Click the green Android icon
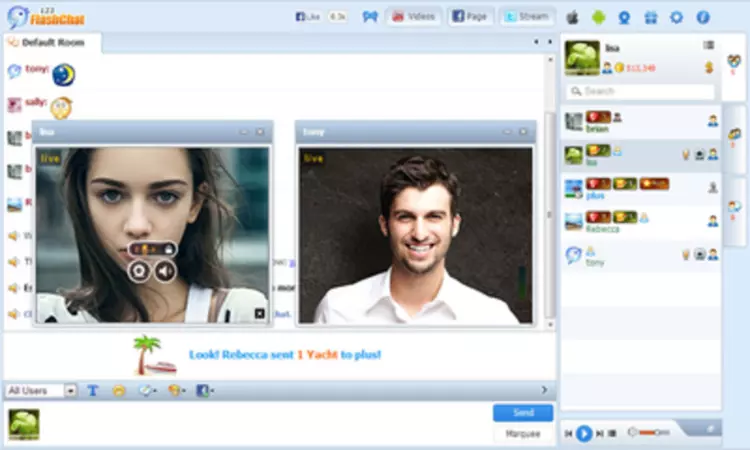 [598, 18]
